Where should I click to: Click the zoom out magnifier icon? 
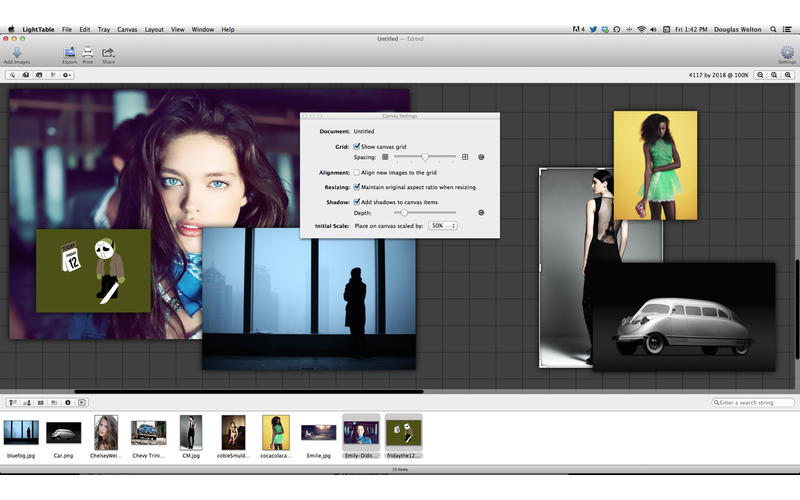(x=761, y=75)
